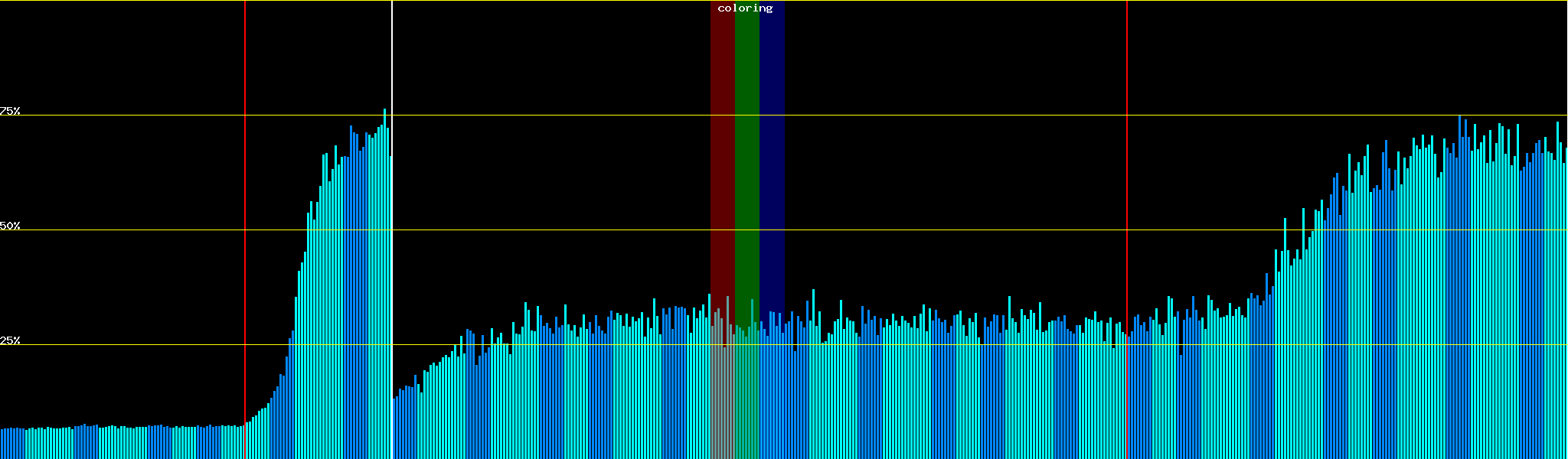Click the bar where right red marker crosses
The width and height of the screenshot is (1568, 459).
(1127, 398)
